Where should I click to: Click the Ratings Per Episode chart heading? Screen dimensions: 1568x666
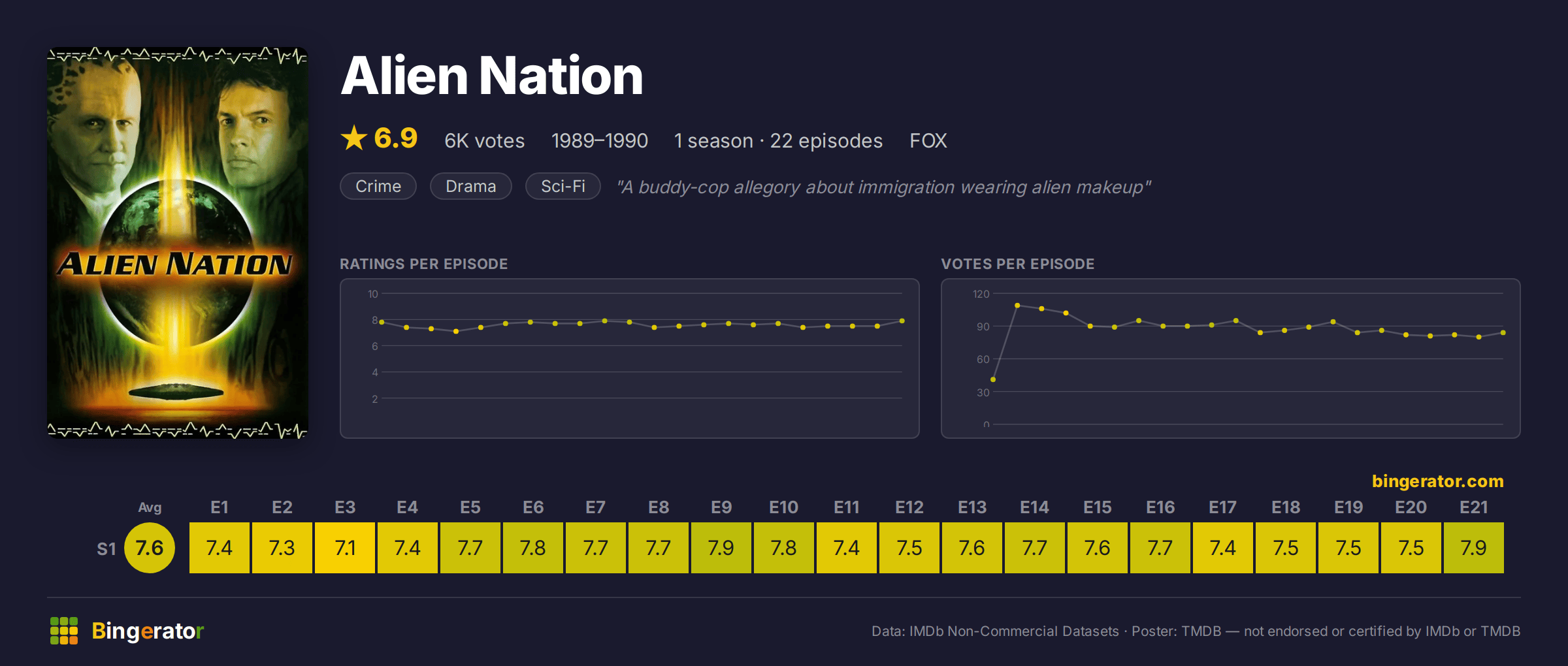[x=423, y=264]
